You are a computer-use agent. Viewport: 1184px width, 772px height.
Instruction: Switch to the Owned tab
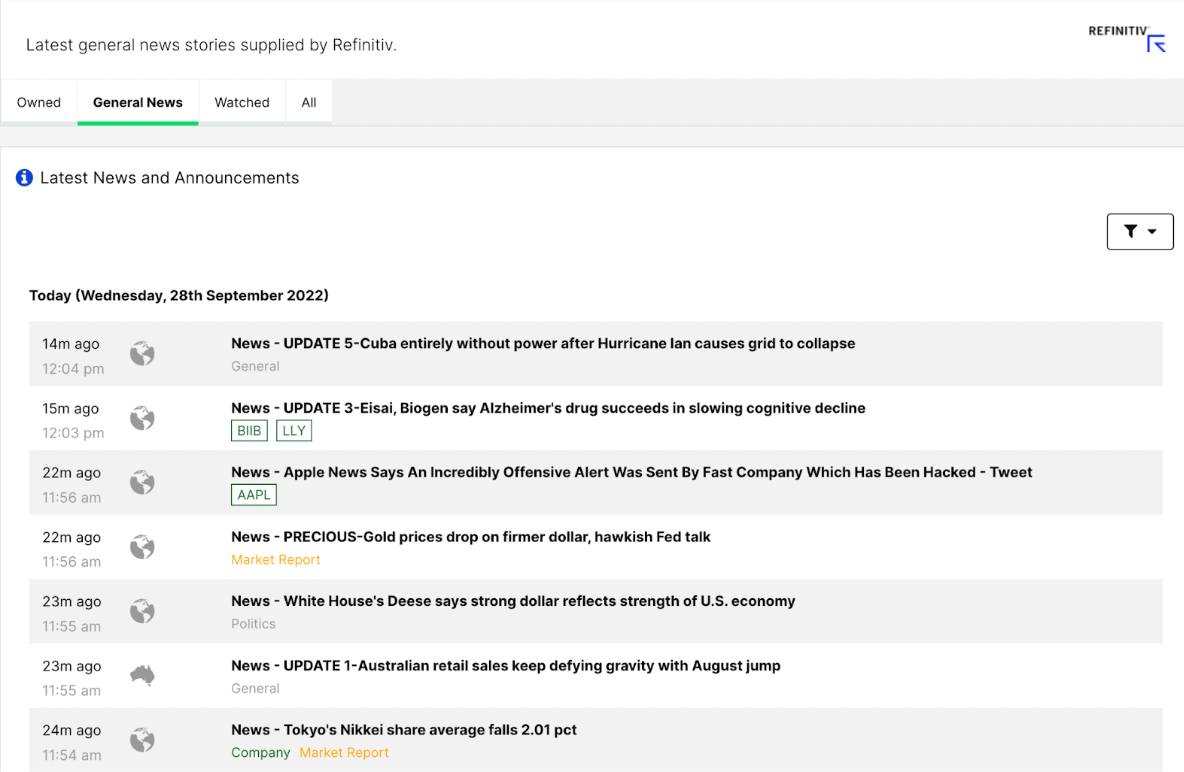[x=39, y=102]
